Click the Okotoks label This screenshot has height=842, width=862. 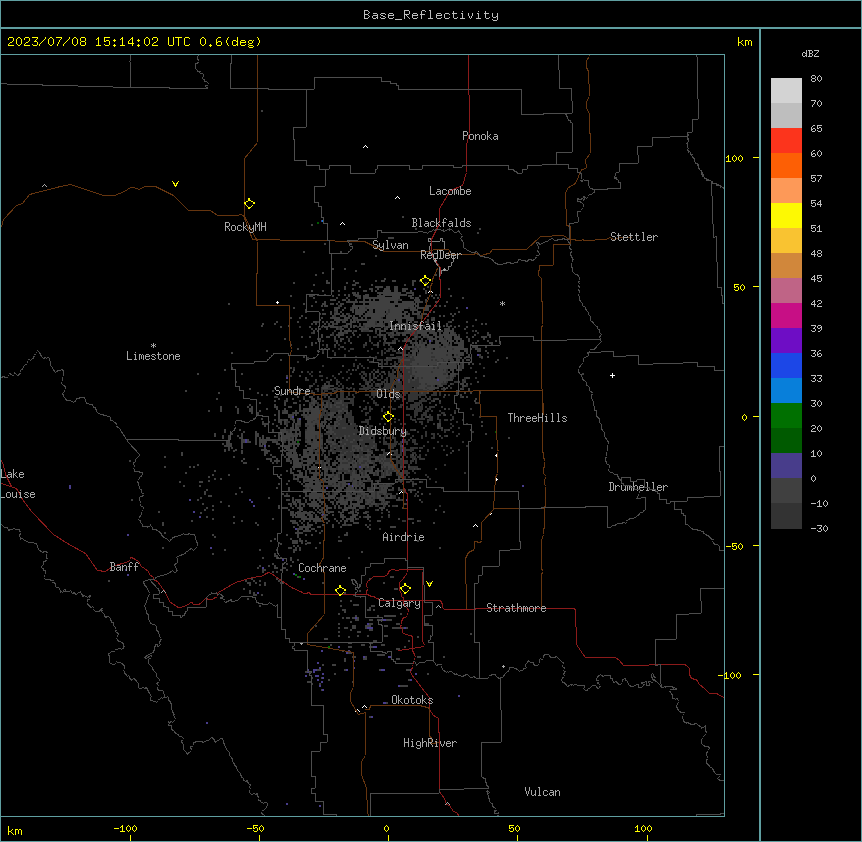[x=412, y=700]
